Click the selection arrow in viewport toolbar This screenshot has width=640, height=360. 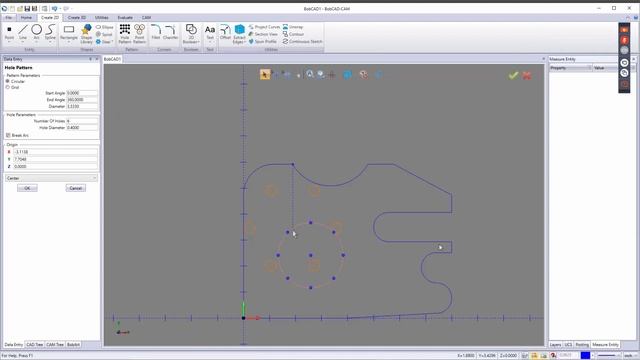tap(264, 74)
